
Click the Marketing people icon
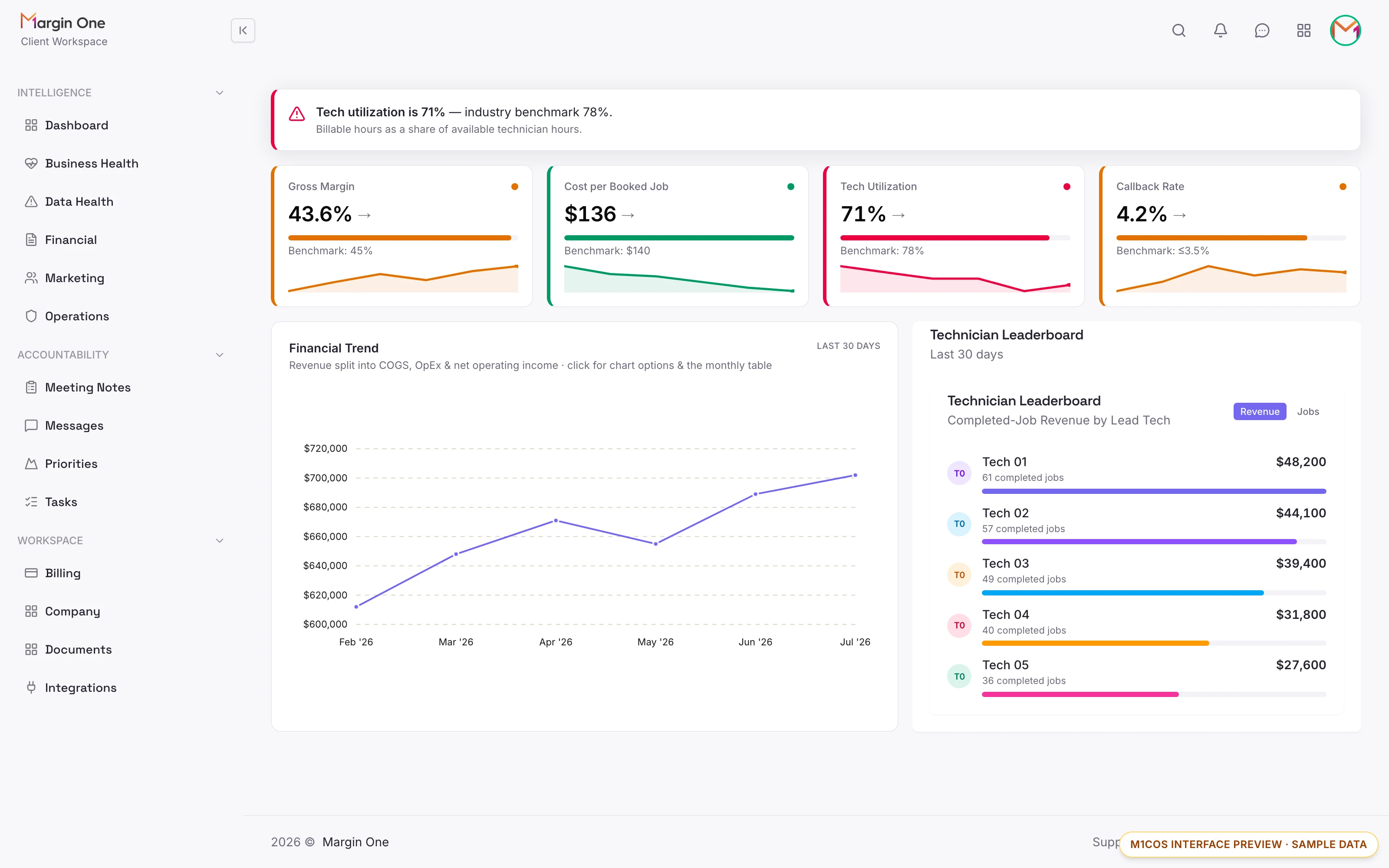pos(31,278)
